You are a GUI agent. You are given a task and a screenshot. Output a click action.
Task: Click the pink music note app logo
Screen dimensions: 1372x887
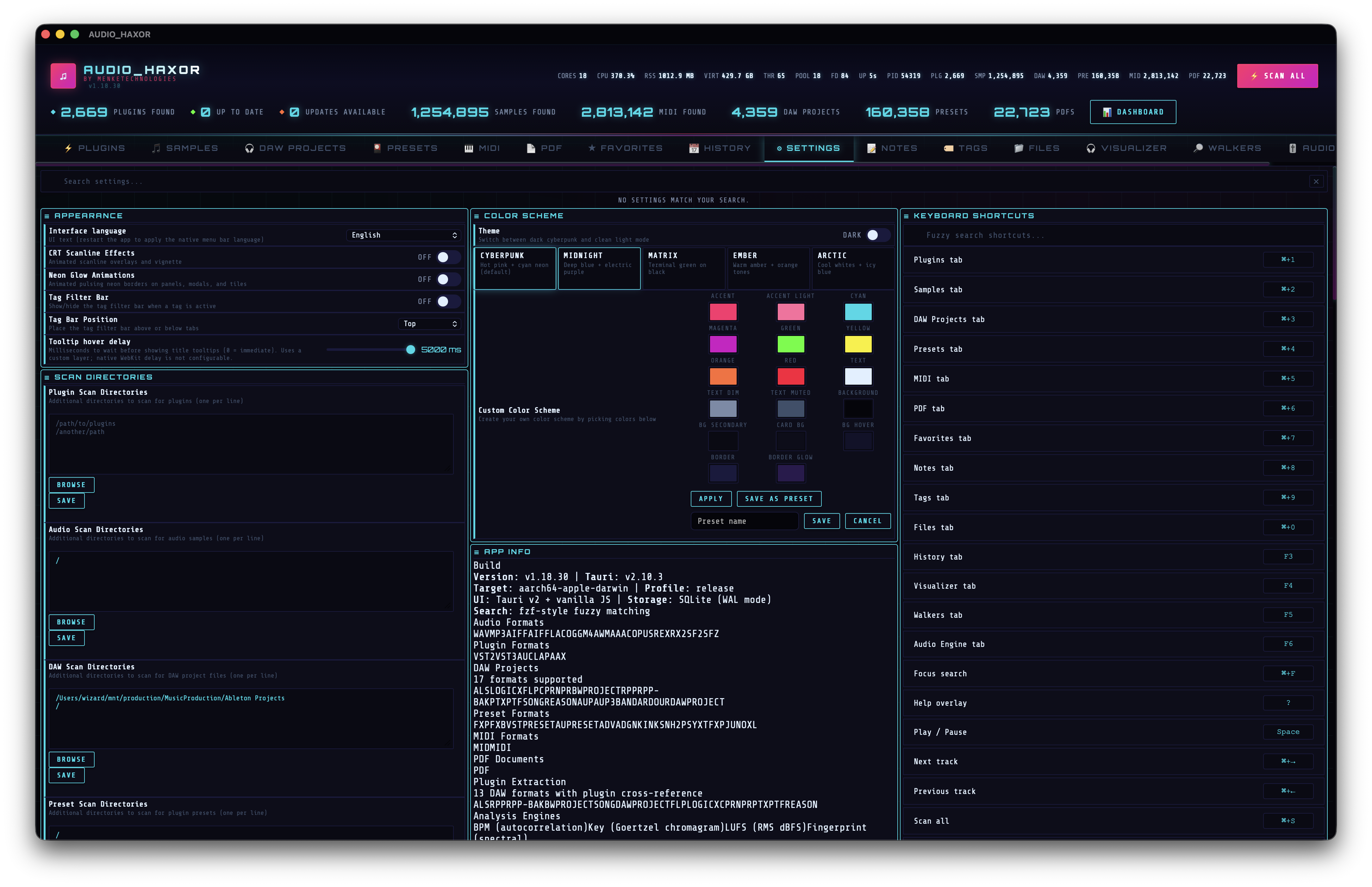tap(63, 76)
